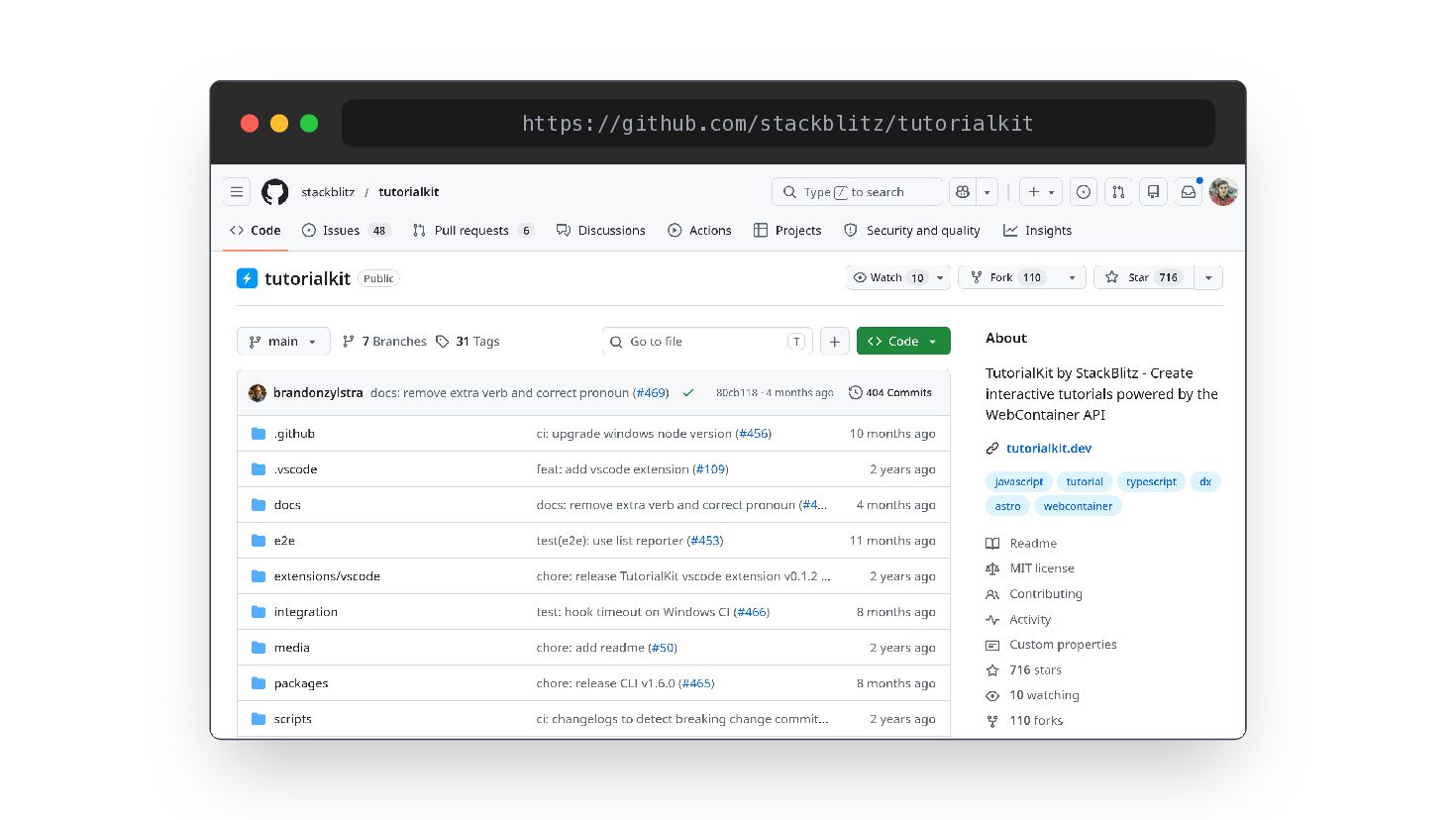1456x820 pixels.
Task: Open the Copilot icon in header
Action: click(961, 192)
